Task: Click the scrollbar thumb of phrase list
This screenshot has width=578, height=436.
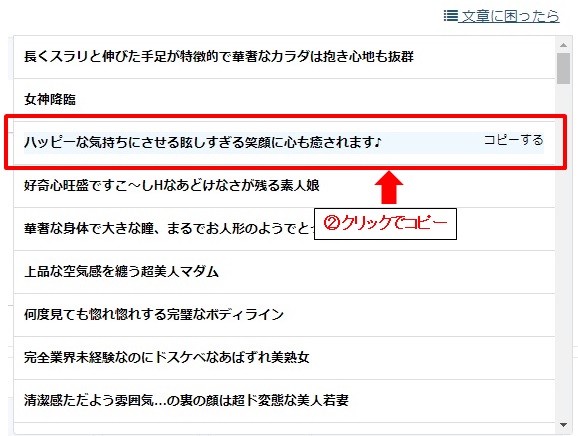Action: pos(563,69)
